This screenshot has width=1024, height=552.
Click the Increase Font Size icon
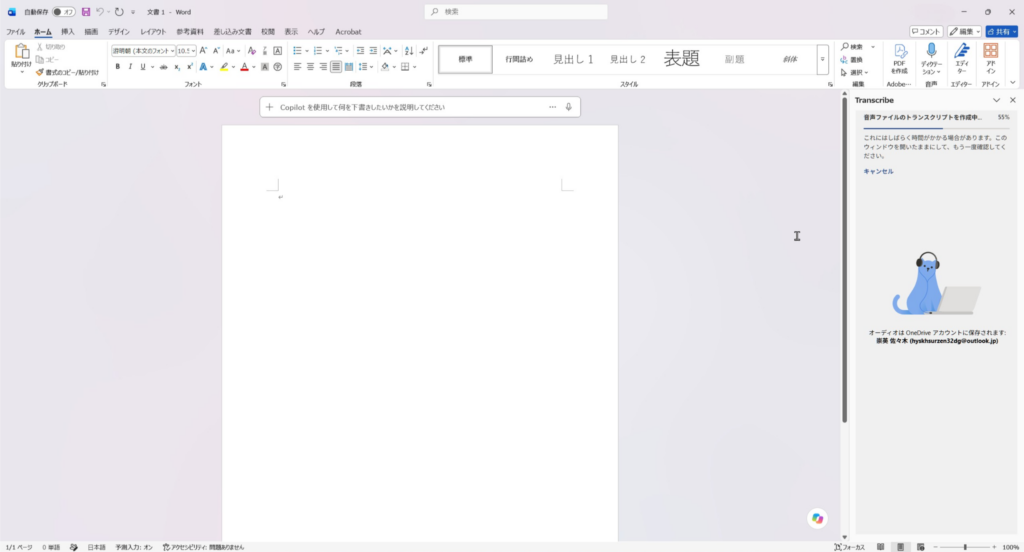click(203, 50)
